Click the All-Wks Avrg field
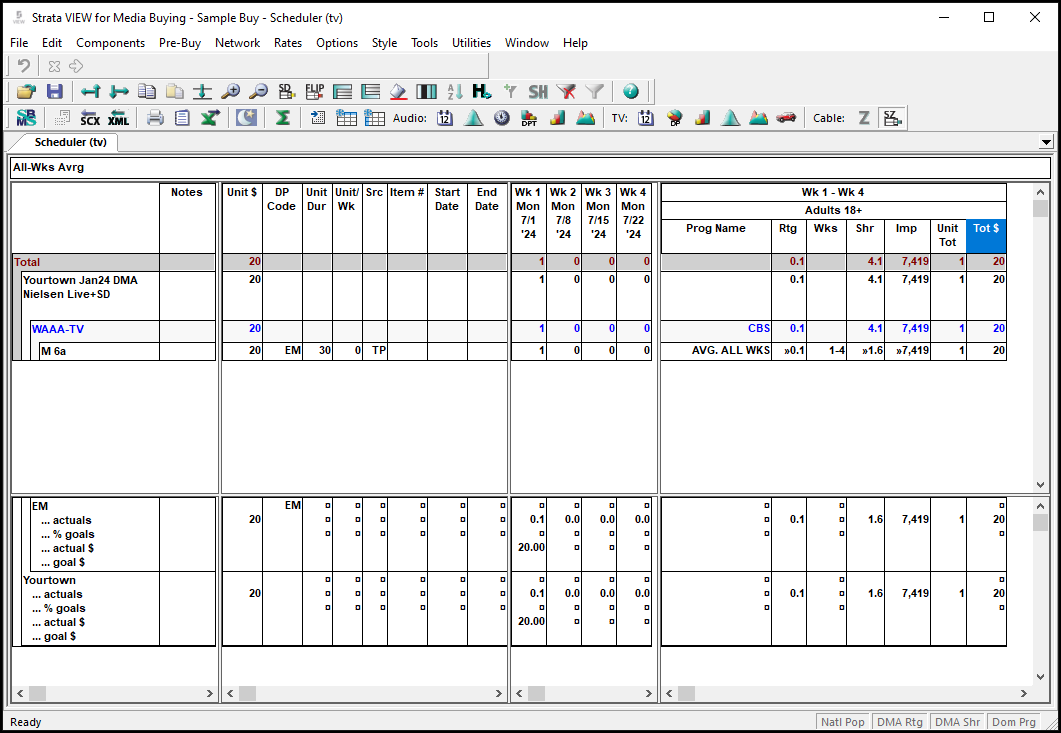The image size is (1061, 733). (530, 167)
